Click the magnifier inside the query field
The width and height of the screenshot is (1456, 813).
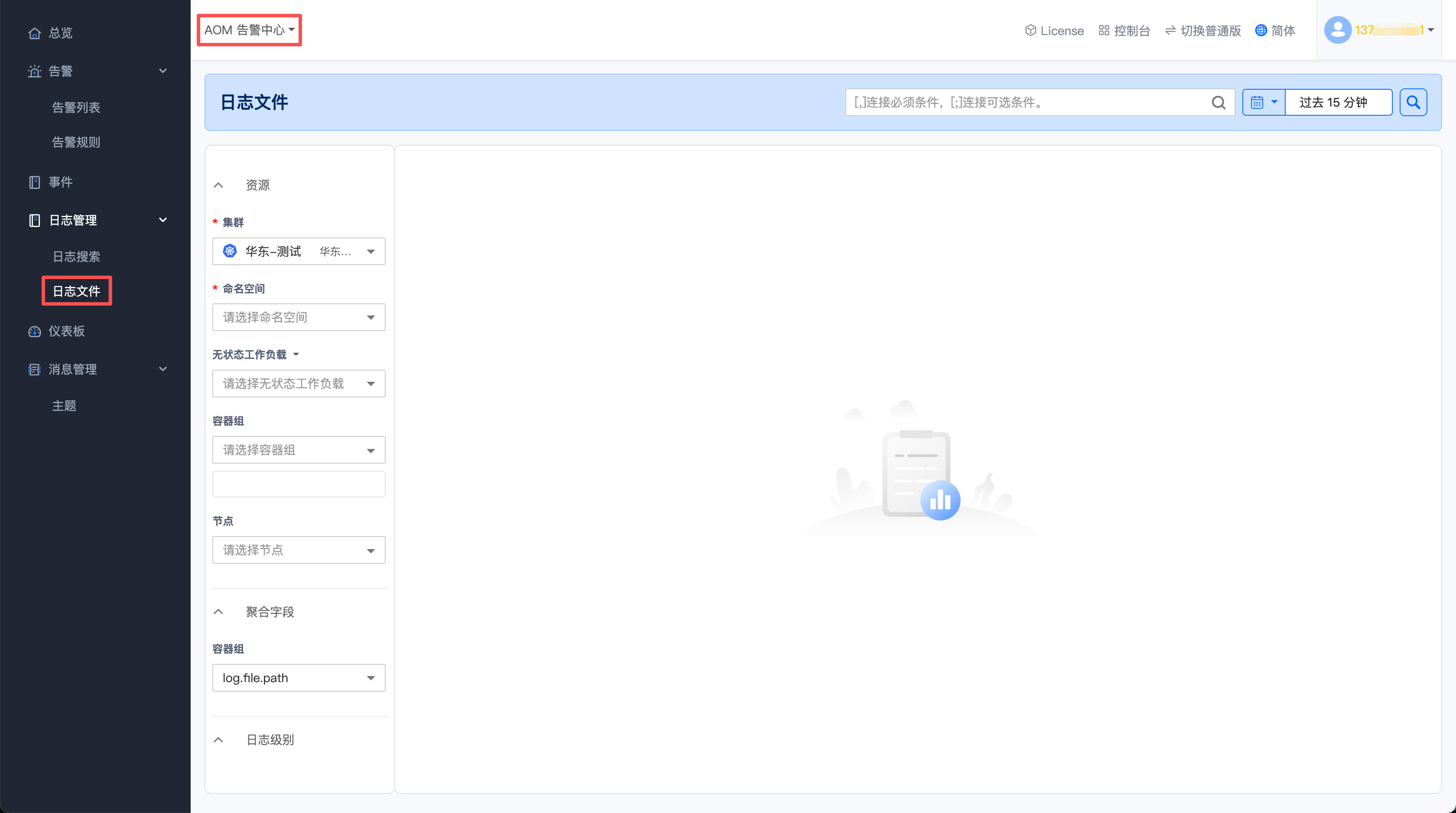point(1218,102)
